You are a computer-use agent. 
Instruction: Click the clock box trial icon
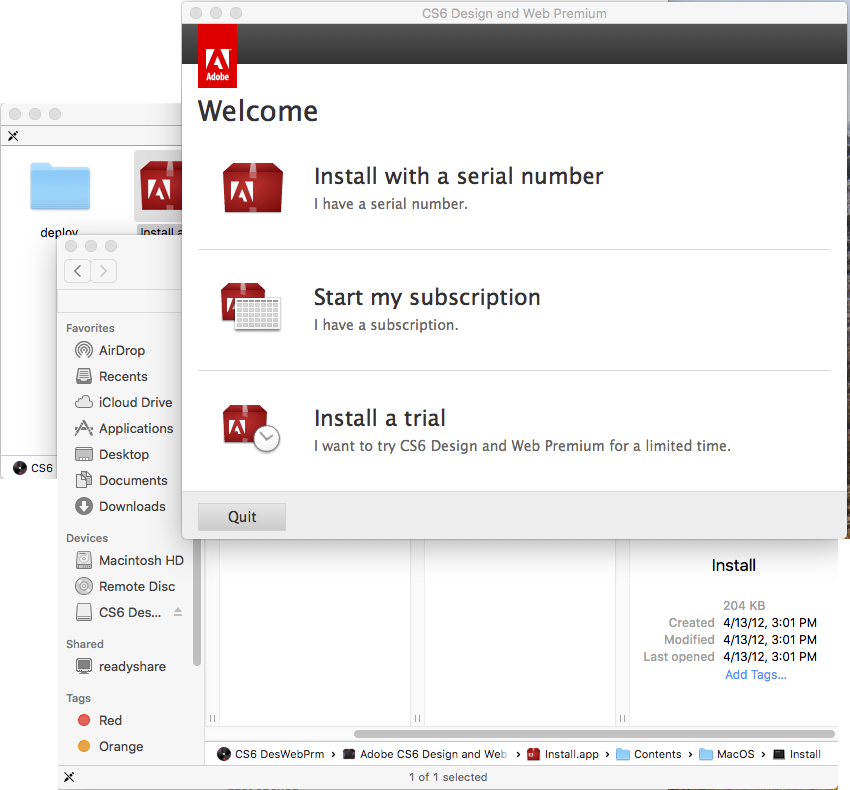(251, 428)
